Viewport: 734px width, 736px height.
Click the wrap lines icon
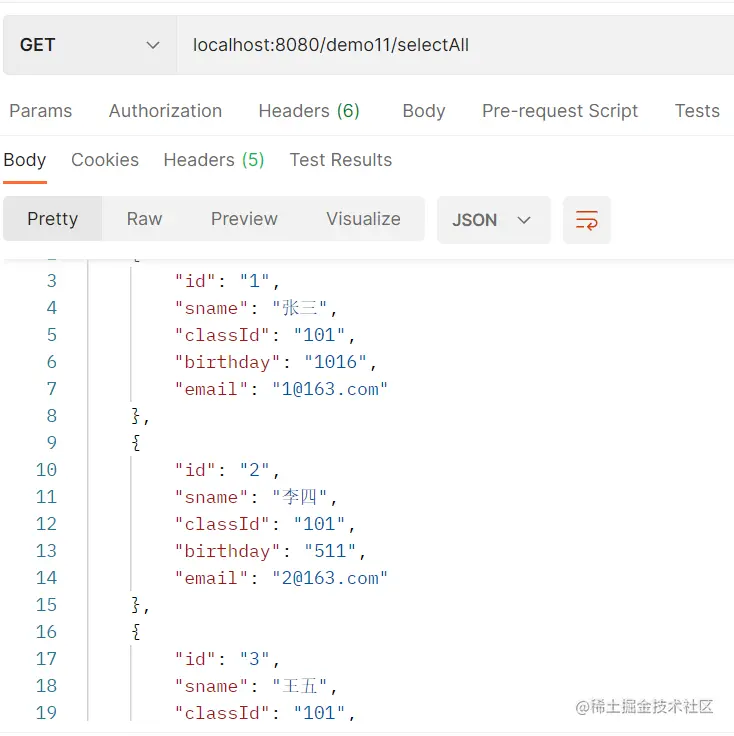[587, 220]
